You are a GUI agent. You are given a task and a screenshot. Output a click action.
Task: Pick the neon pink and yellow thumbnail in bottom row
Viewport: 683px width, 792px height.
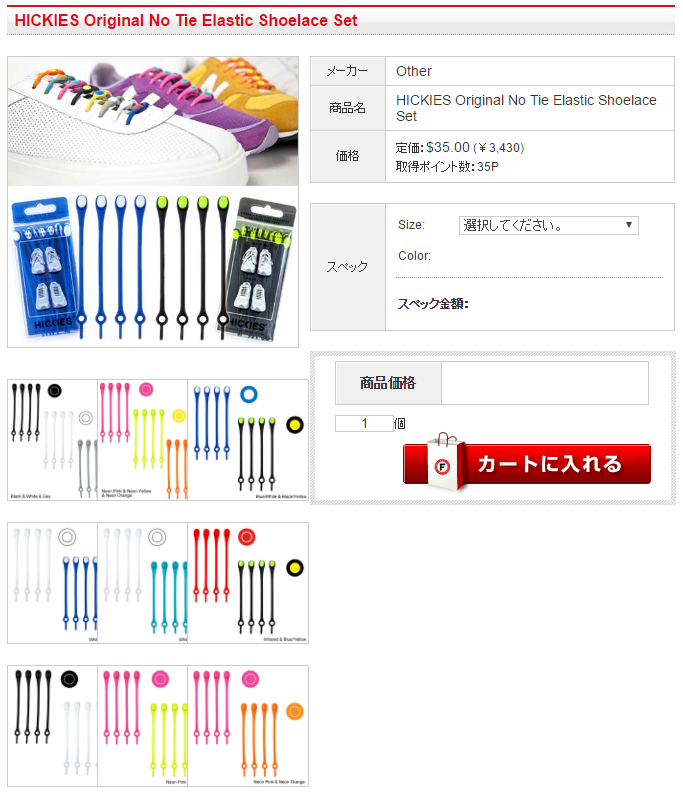coord(142,726)
